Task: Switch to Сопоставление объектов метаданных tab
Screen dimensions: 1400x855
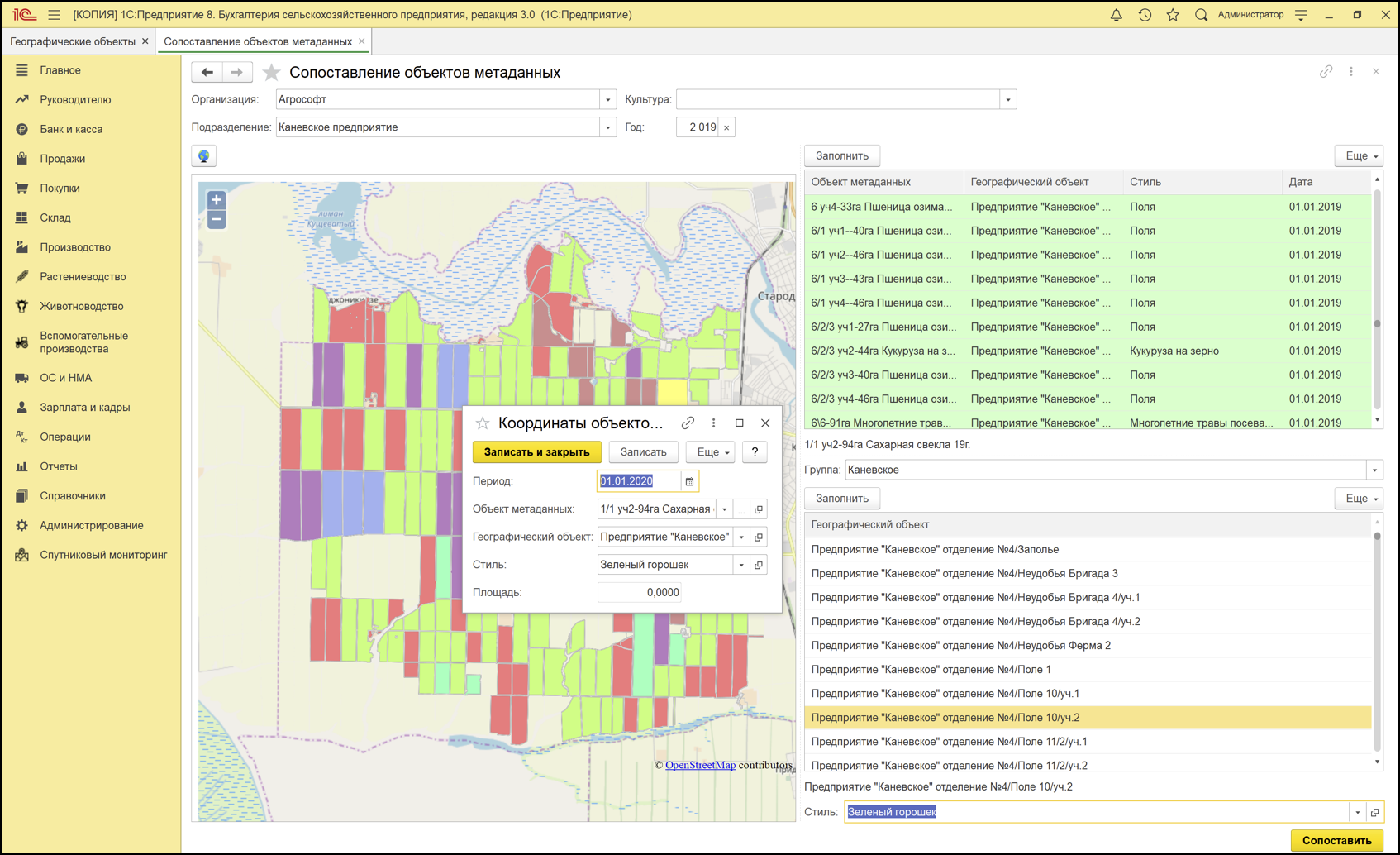Action: [258, 41]
